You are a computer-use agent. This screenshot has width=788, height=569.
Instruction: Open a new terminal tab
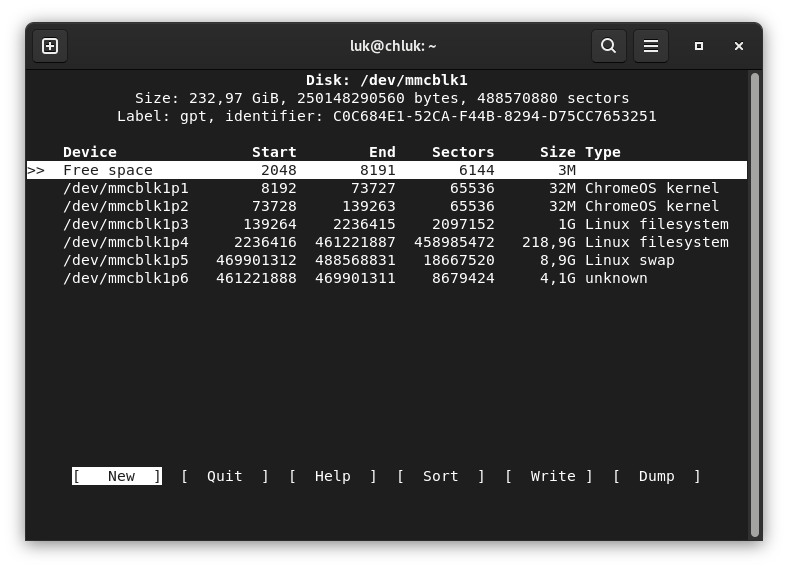50,46
